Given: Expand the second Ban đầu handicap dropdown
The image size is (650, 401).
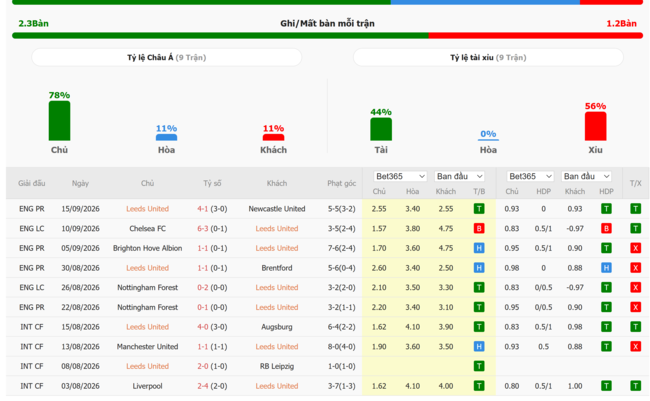Looking at the screenshot, I should (x=587, y=176).
